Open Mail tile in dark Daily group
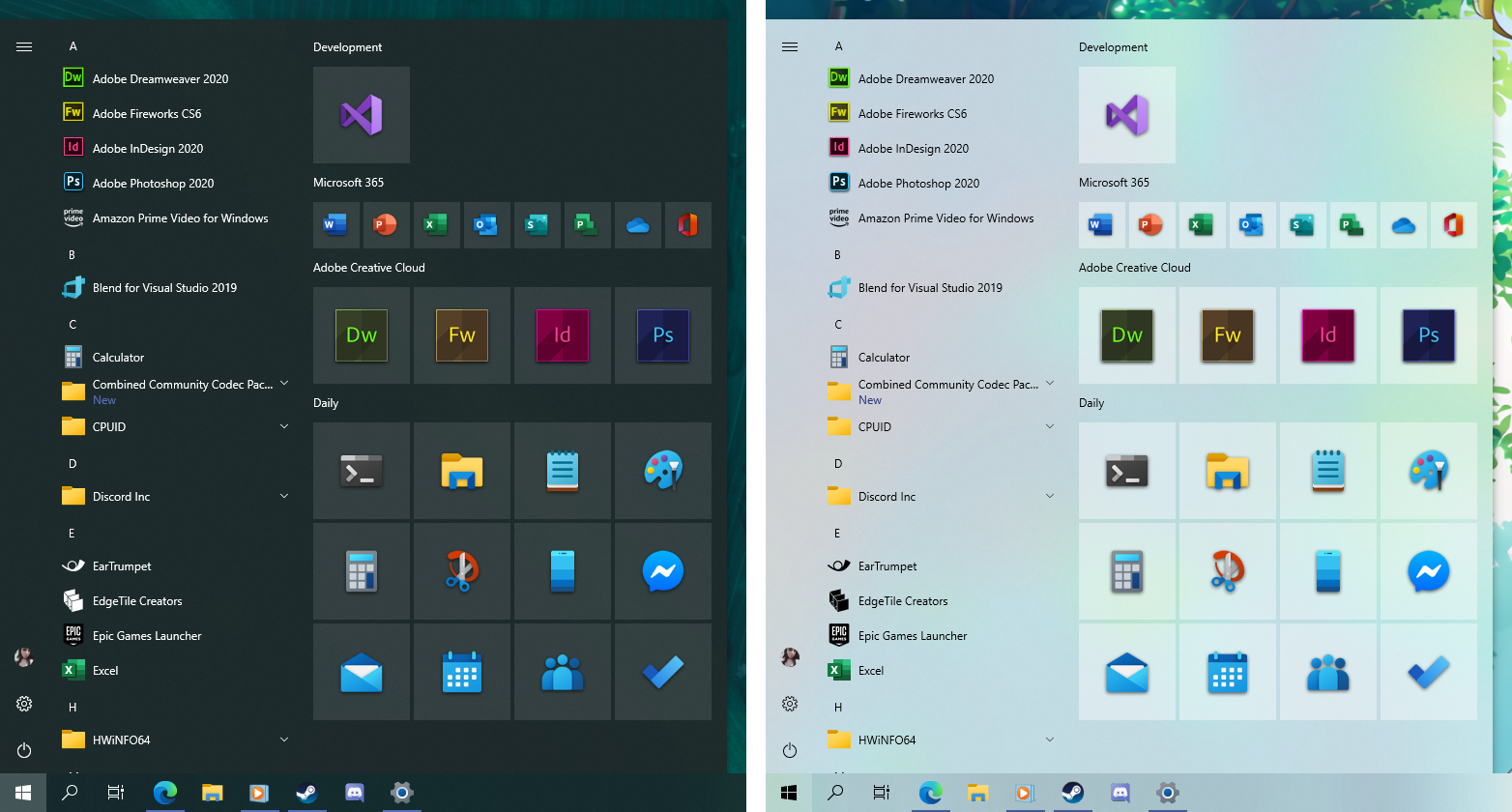The height and width of the screenshot is (812, 1512). 362,672
